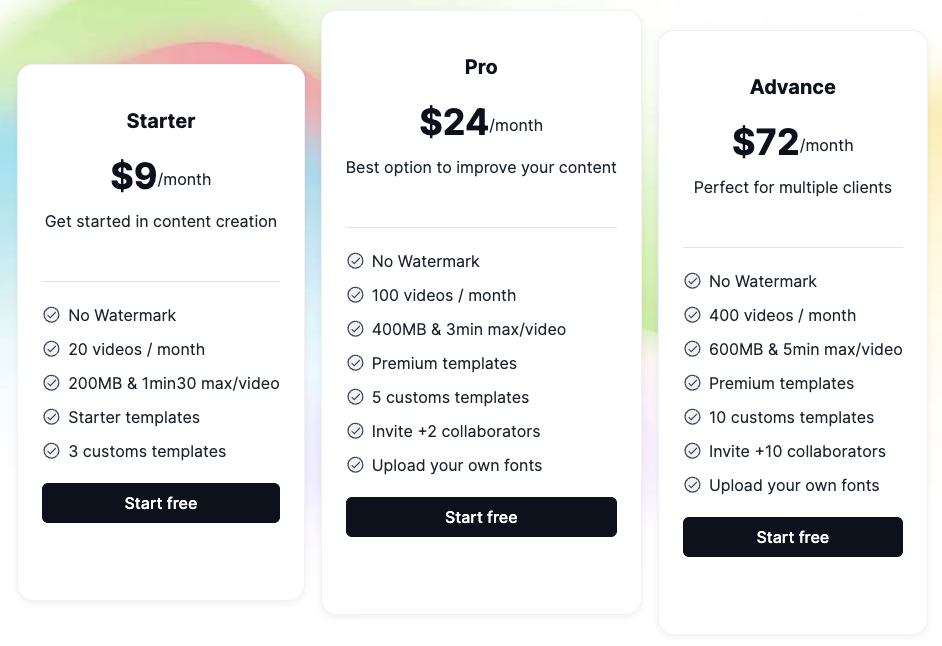Click check icon beside 400MB & 3min max/video
This screenshot has width=942, height=646.
tap(355, 329)
